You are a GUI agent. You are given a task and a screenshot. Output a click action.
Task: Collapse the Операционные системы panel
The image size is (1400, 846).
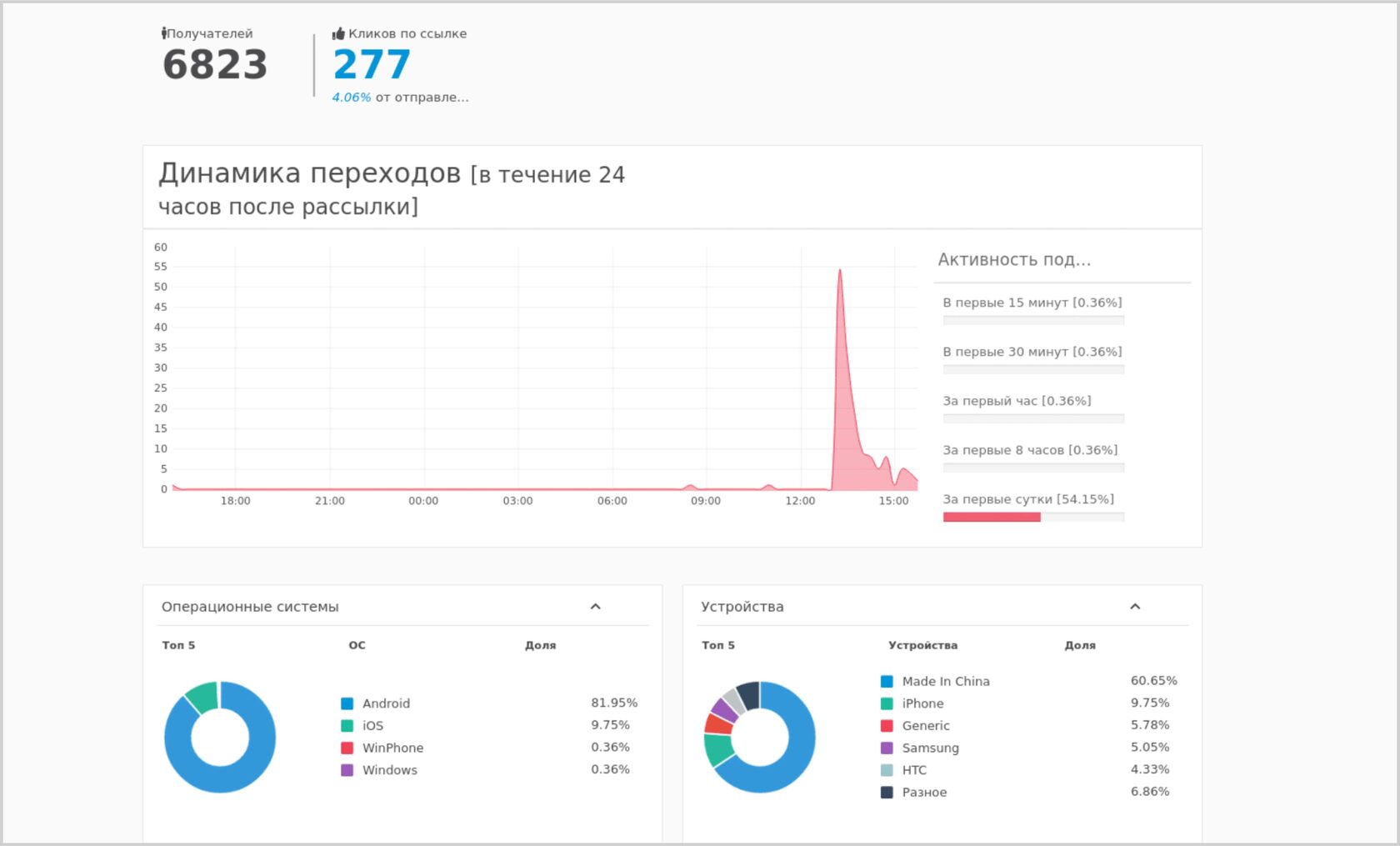[595, 607]
